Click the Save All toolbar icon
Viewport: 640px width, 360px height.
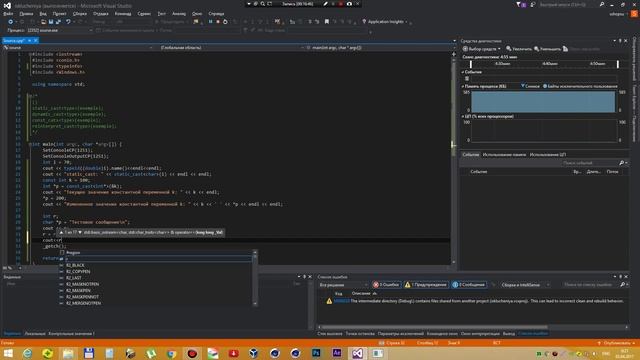pos(58,22)
